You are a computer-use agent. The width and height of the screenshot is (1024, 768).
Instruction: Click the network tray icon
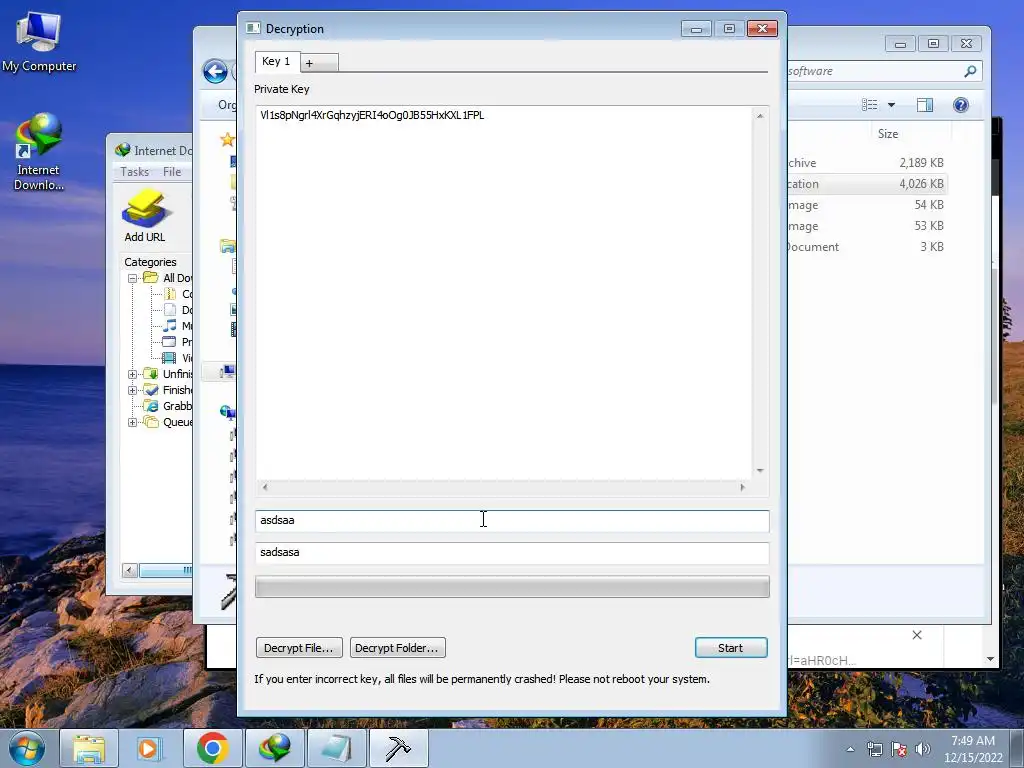(x=874, y=749)
